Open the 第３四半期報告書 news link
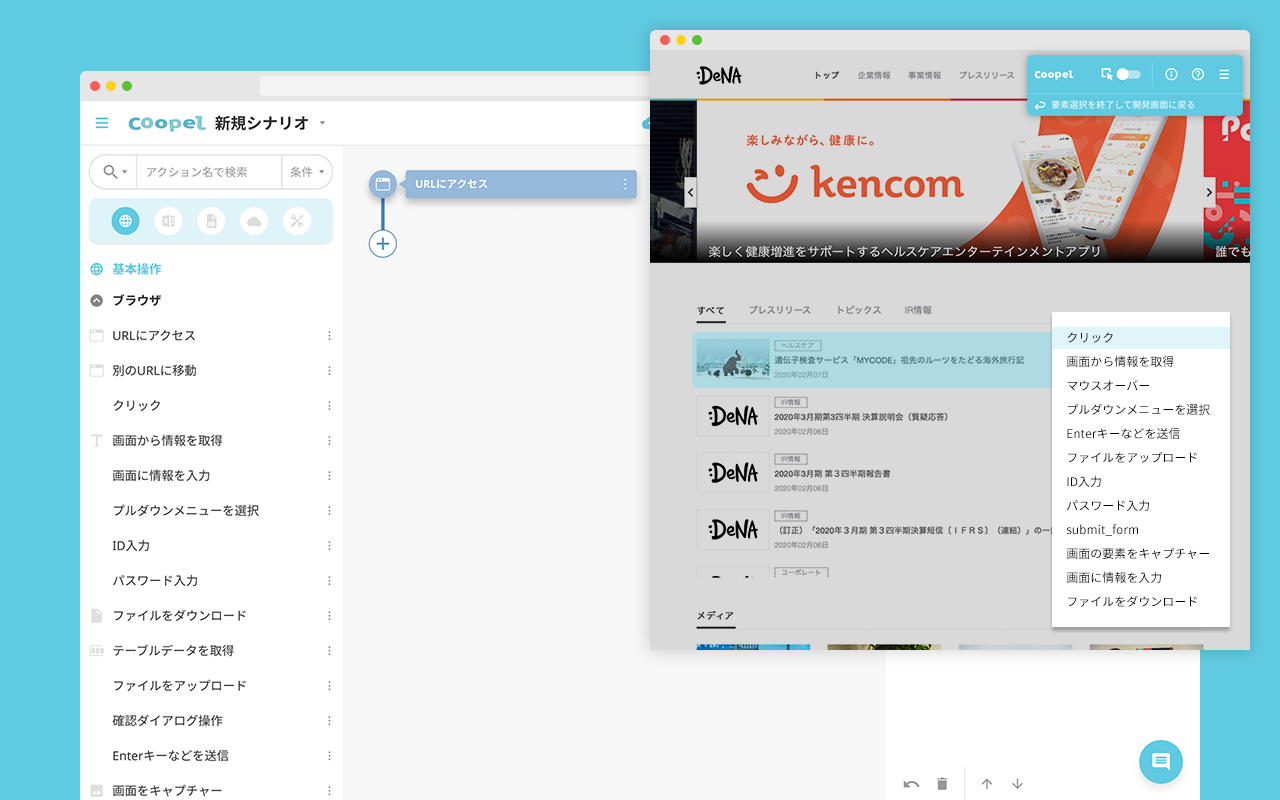 tap(832, 473)
